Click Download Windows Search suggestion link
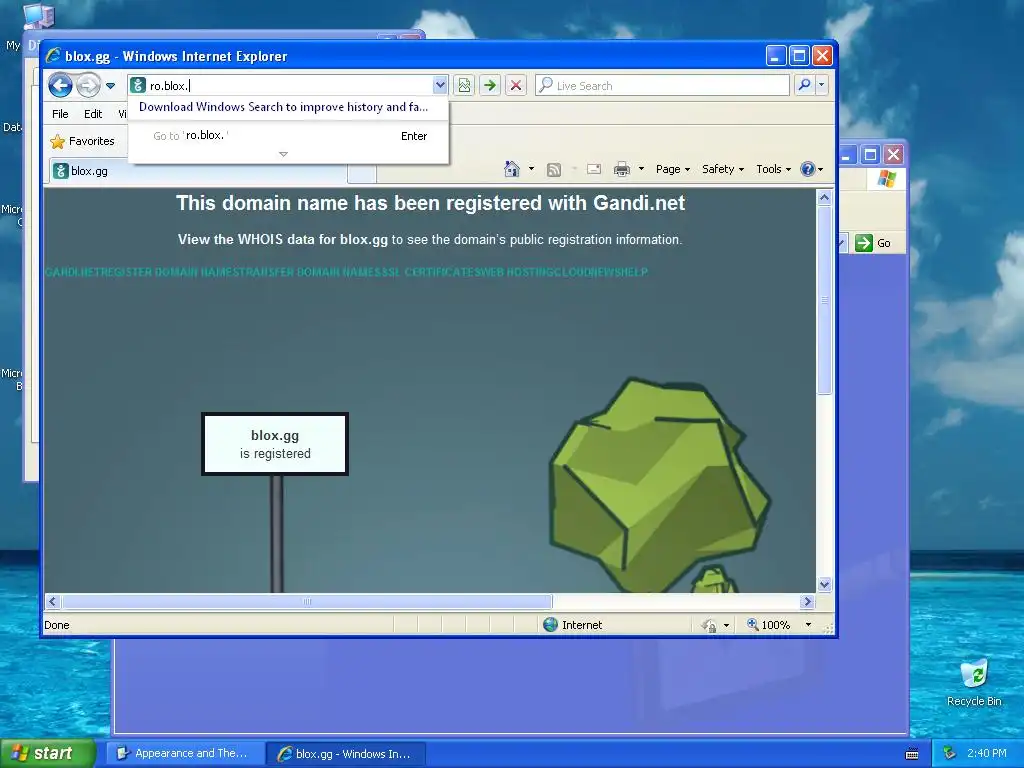The image size is (1024, 768). [x=283, y=107]
